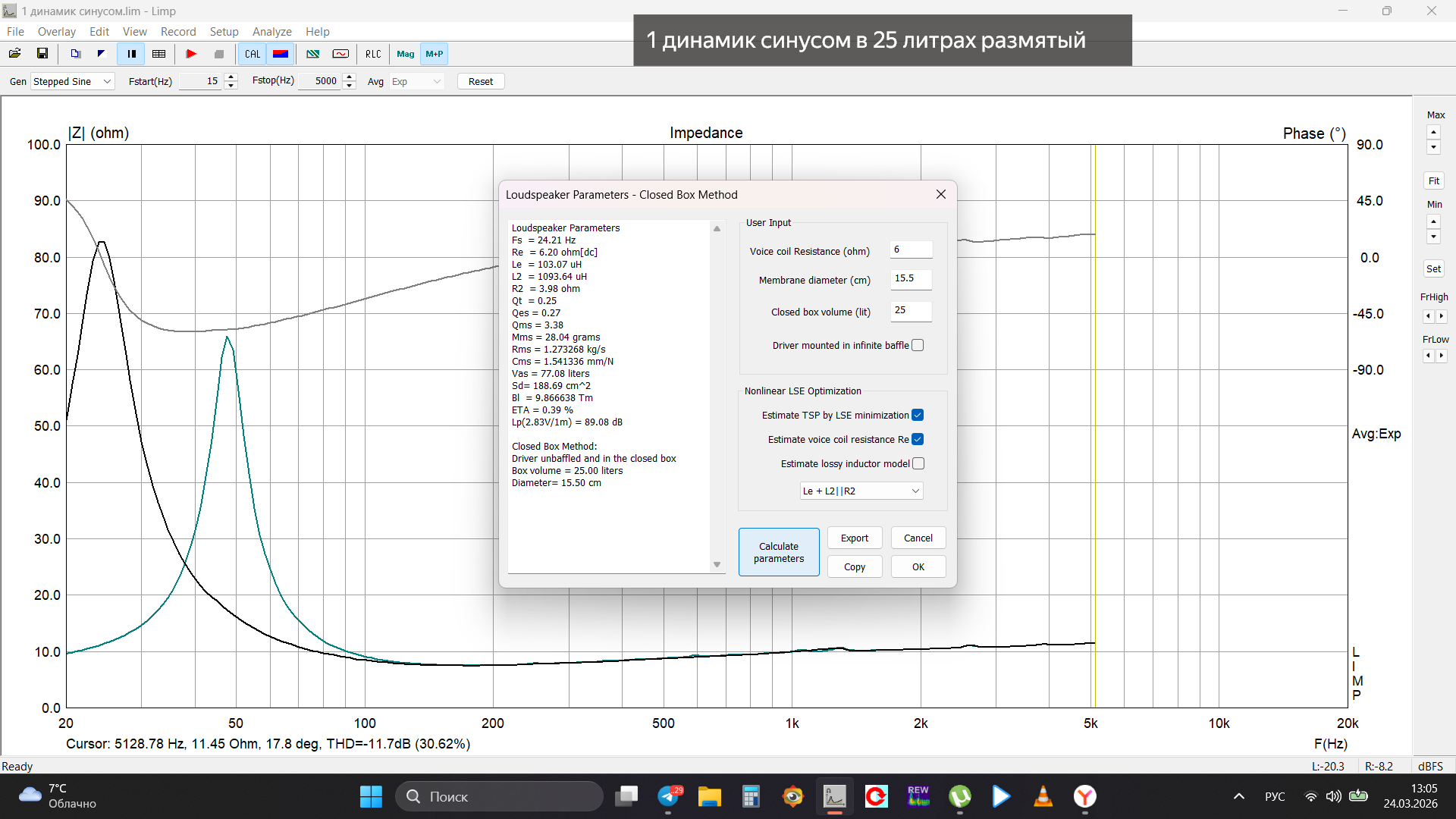Open the Analyze menu
1456x819 pixels.
pyautogui.click(x=271, y=31)
